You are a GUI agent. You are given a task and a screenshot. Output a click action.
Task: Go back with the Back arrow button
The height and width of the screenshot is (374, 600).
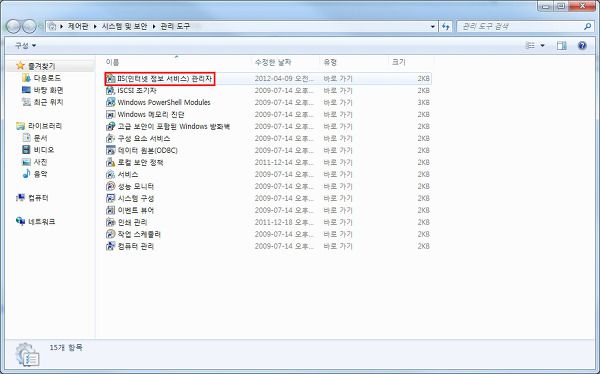13,26
